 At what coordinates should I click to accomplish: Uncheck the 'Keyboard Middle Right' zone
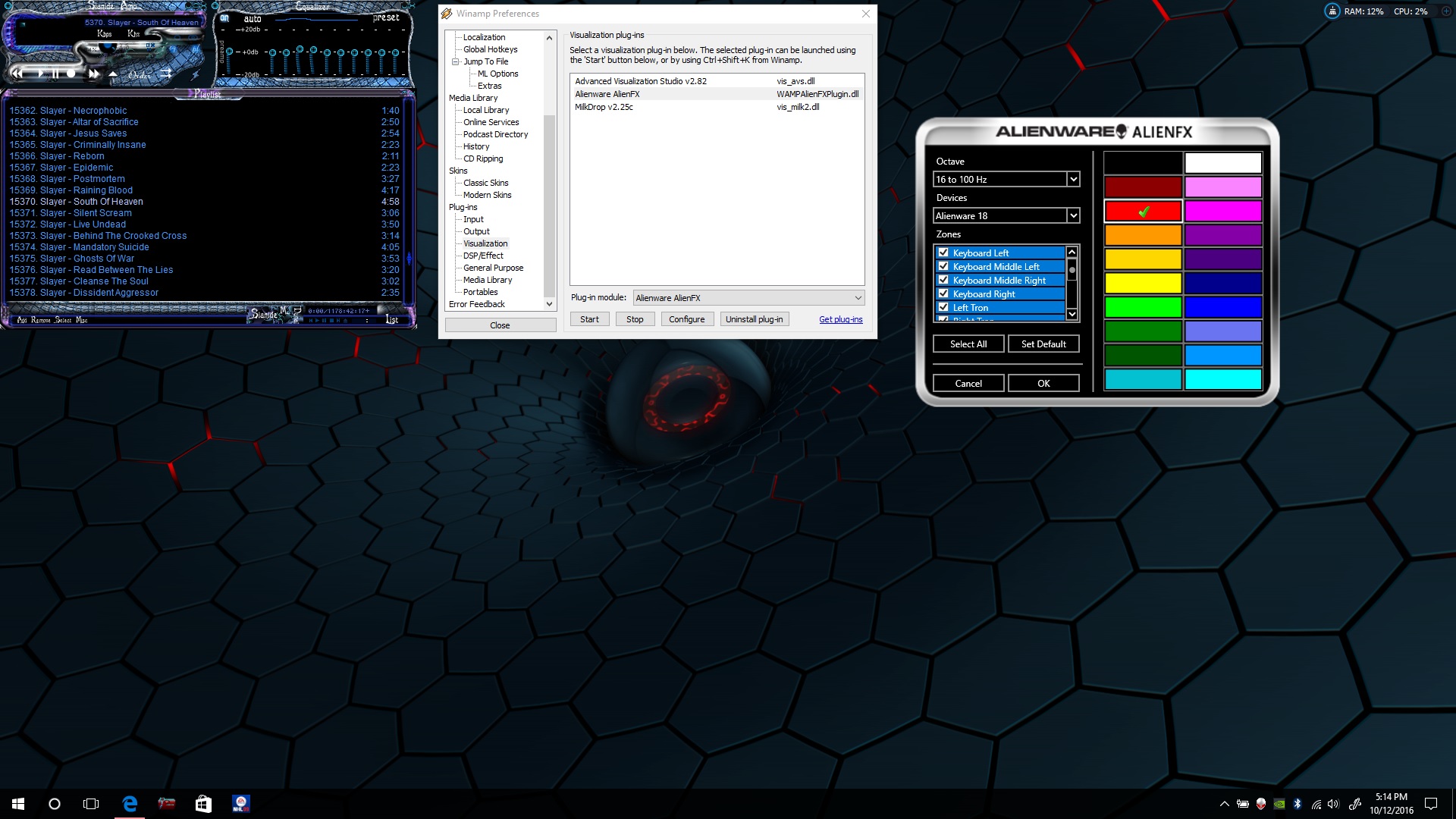(943, 280)
